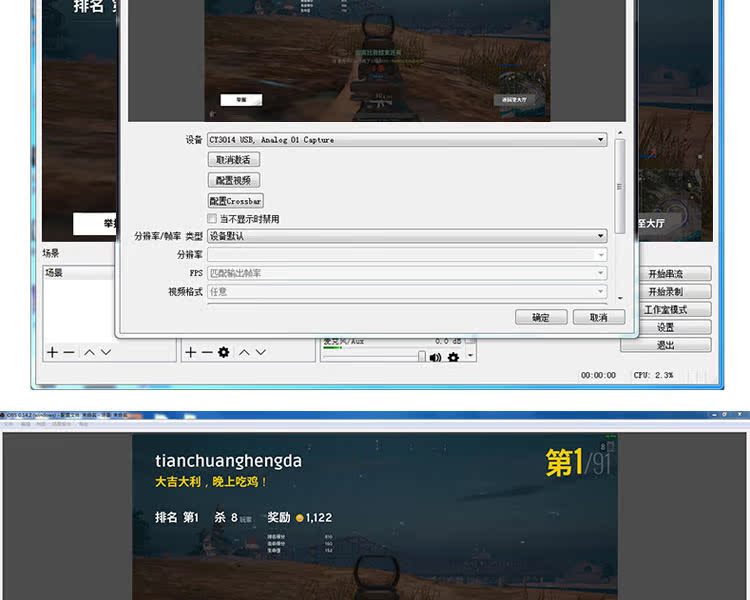Image resolution: width=750 pixels, height=600 pixels.
Task: Remove the selected source with the minus icon
Action: coord(207,353)
